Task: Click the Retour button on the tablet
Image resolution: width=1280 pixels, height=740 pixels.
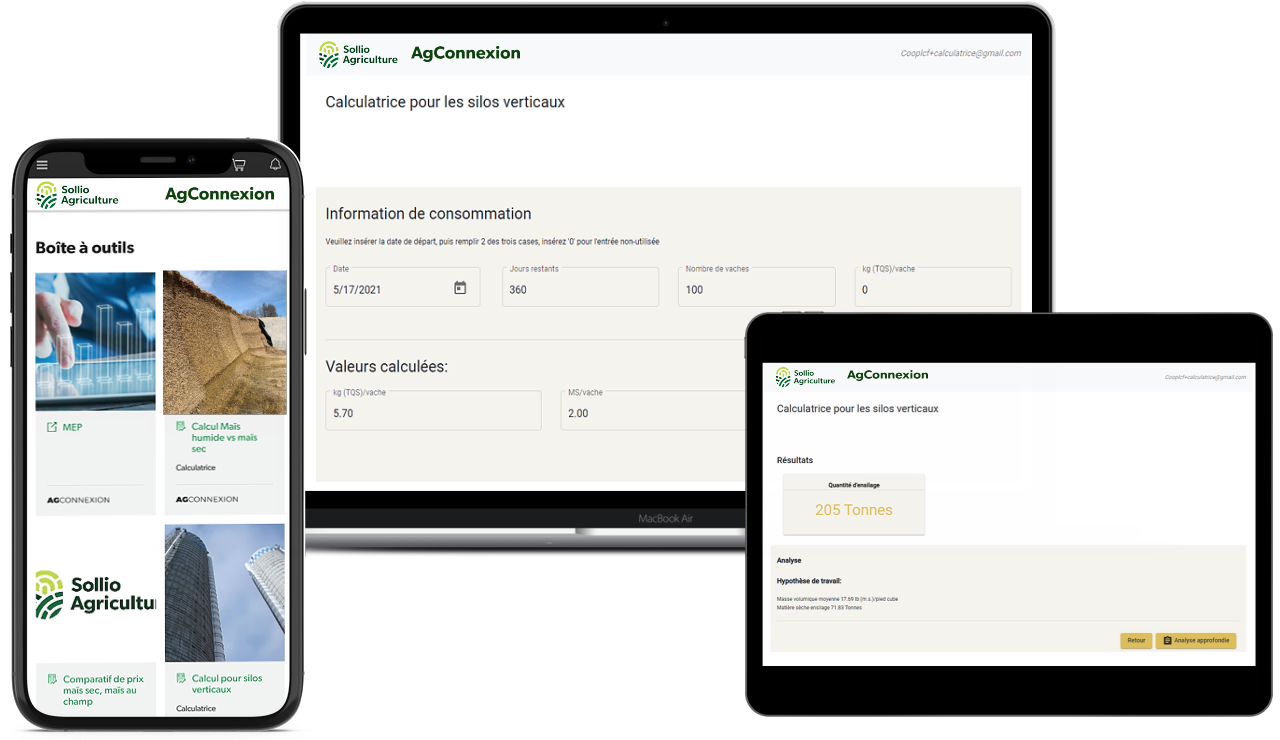Action: click(x=1136, y=640)
